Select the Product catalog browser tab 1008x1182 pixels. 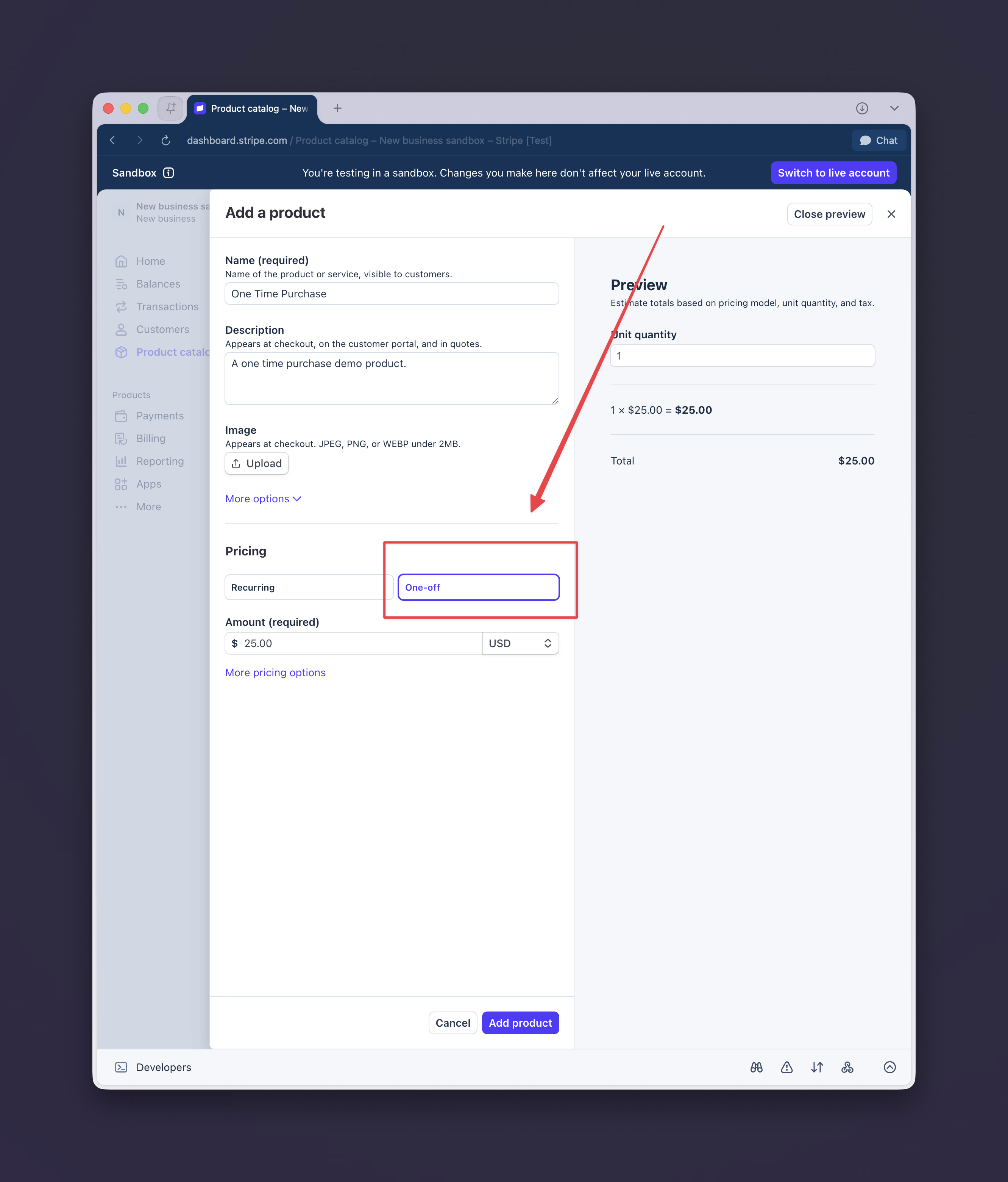(253, 108)
